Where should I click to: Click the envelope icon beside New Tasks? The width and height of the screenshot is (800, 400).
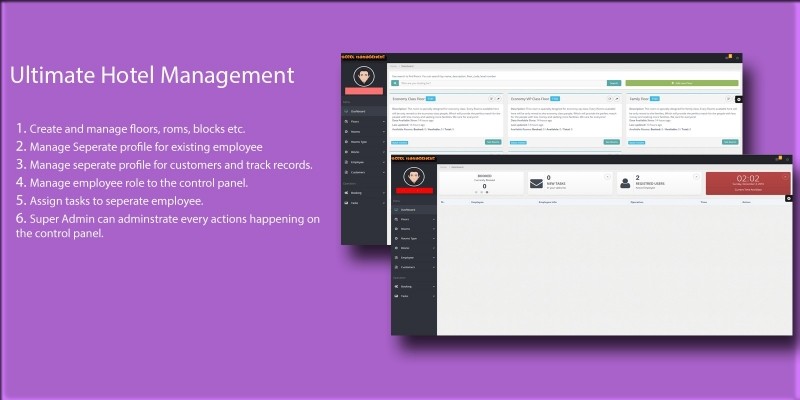[535, 182]
